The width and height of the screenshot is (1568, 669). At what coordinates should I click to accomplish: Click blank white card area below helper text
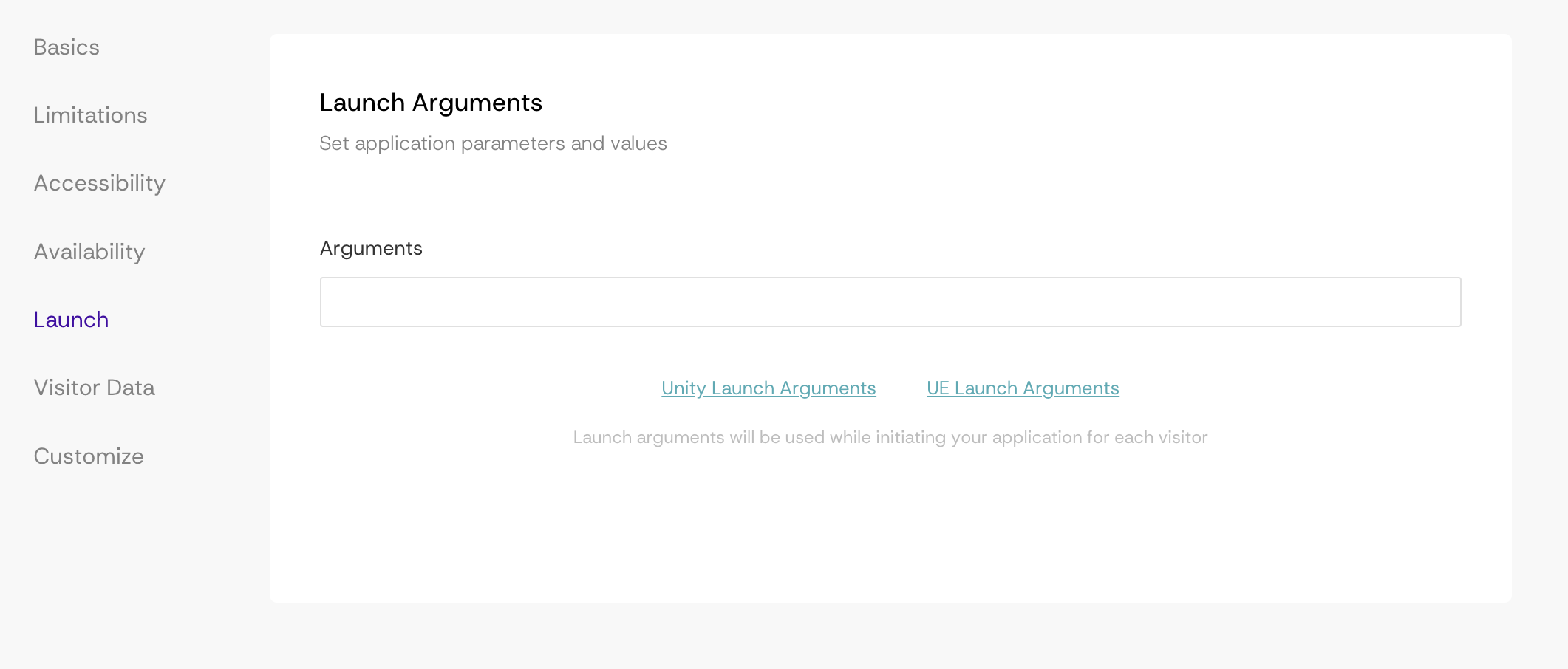pyautogui.click(x=890, y=532)
